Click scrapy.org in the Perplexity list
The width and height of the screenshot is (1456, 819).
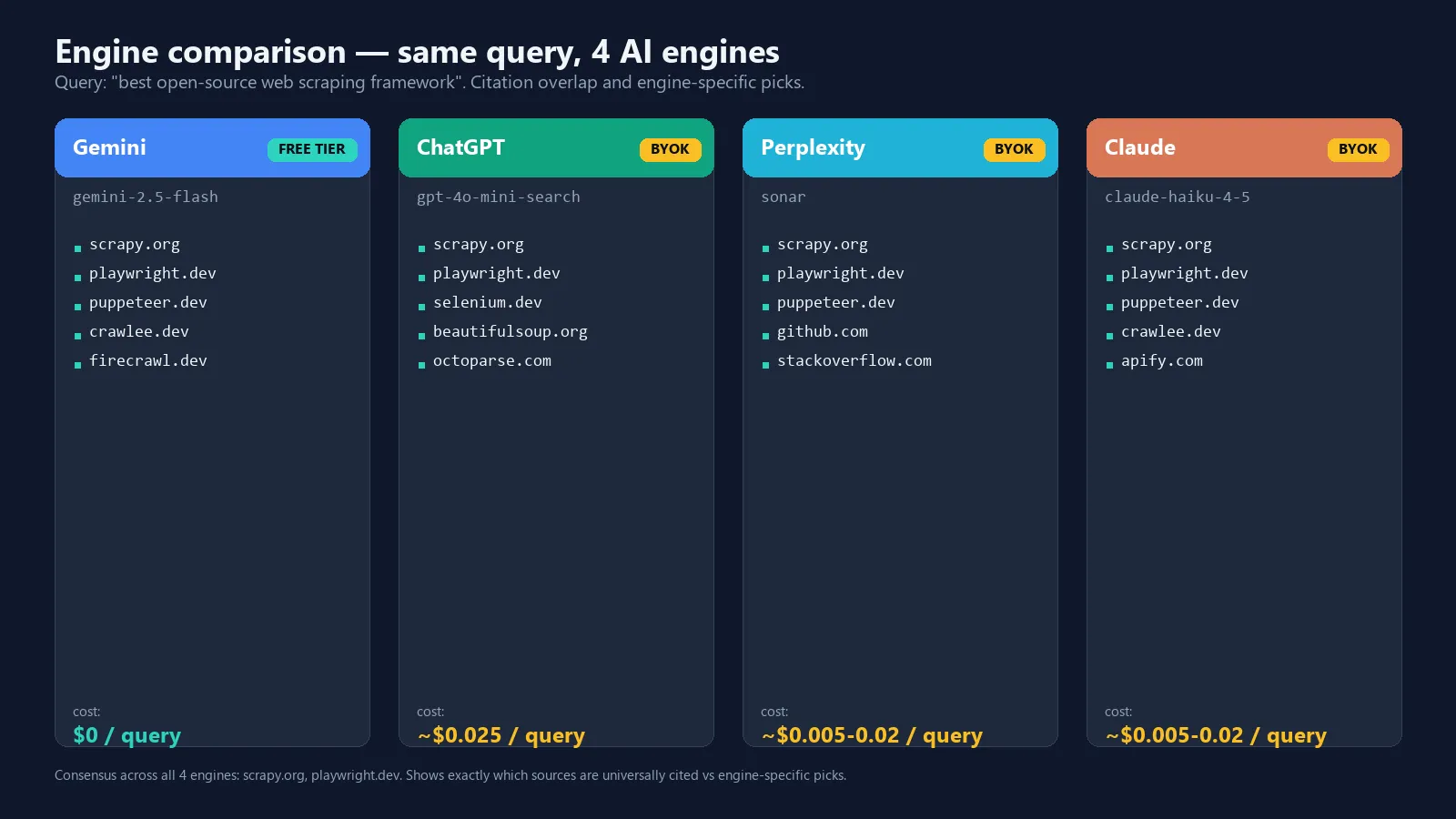point(823,244)
